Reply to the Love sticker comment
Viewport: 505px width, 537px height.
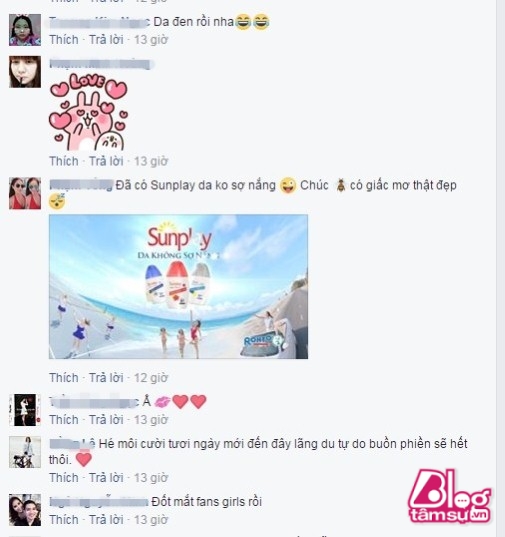tap(106, 161)
